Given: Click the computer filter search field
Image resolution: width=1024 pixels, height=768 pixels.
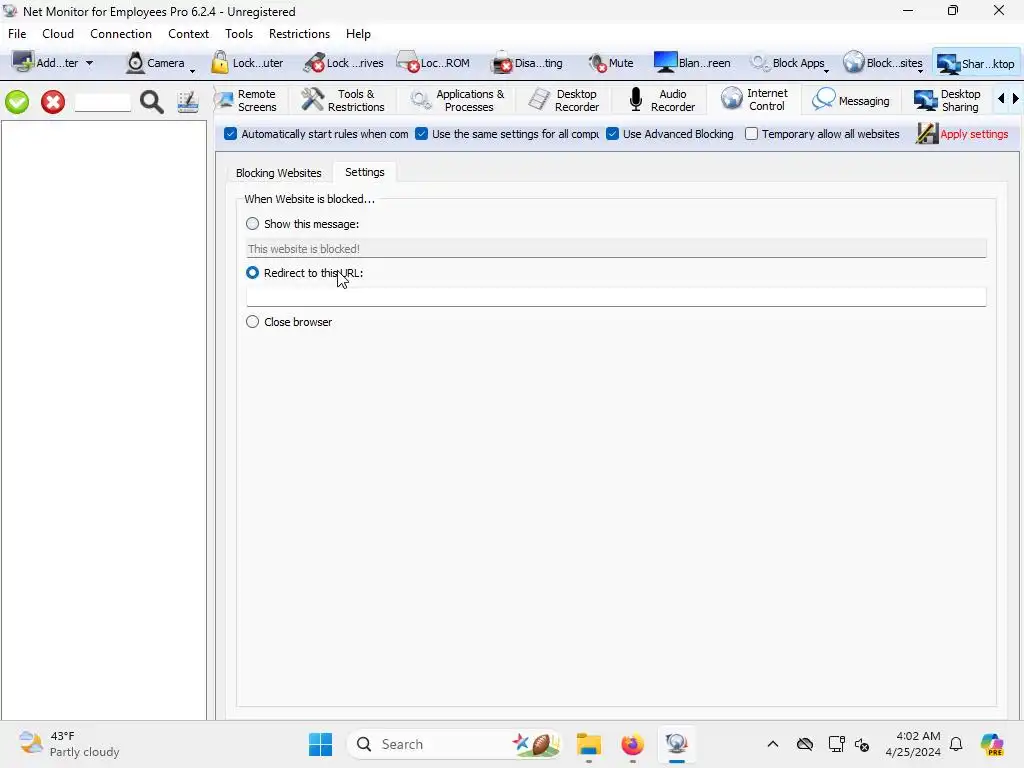Looking at the screenshot, I should coord(103,102).
